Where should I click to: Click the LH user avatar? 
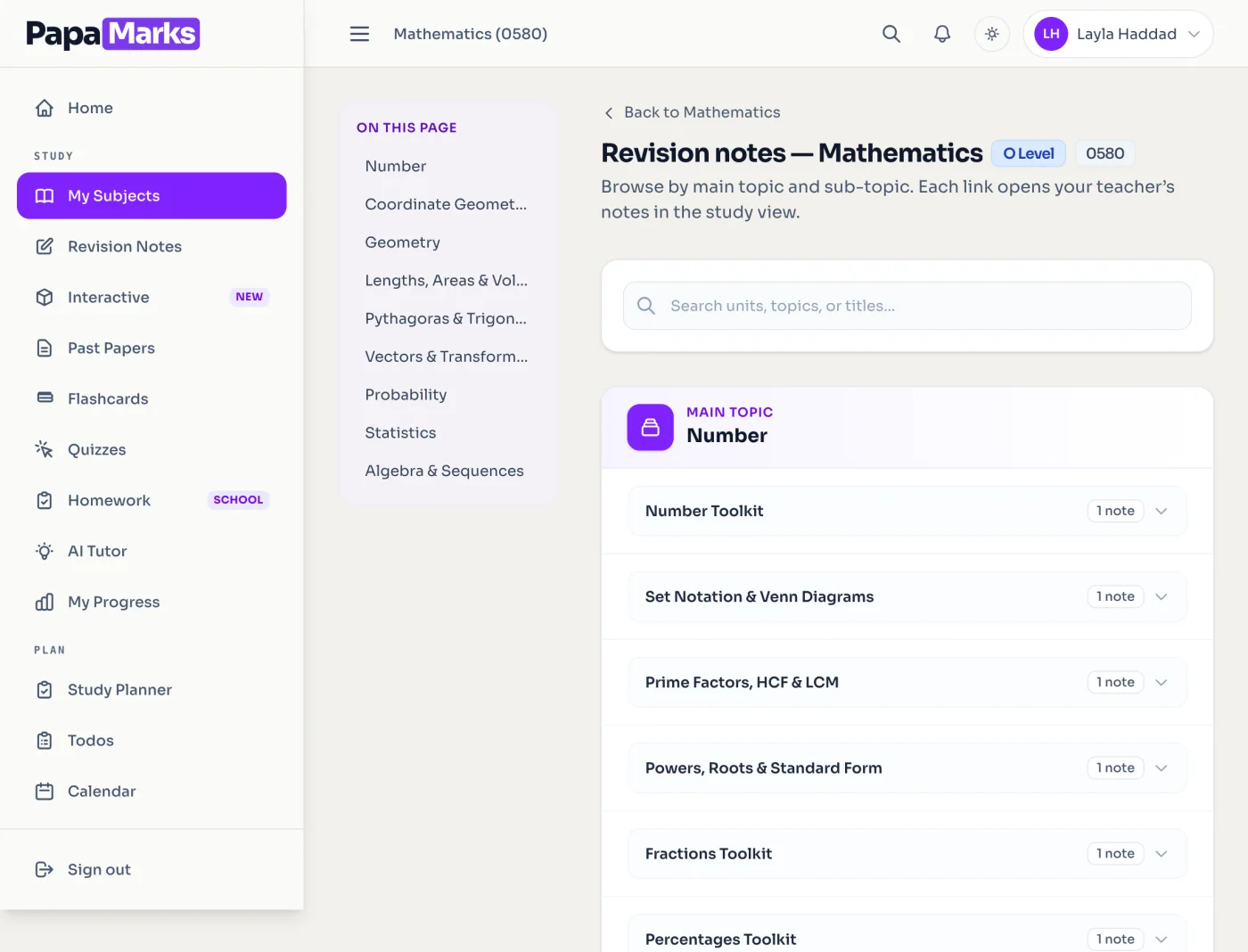coord(1051,34)
